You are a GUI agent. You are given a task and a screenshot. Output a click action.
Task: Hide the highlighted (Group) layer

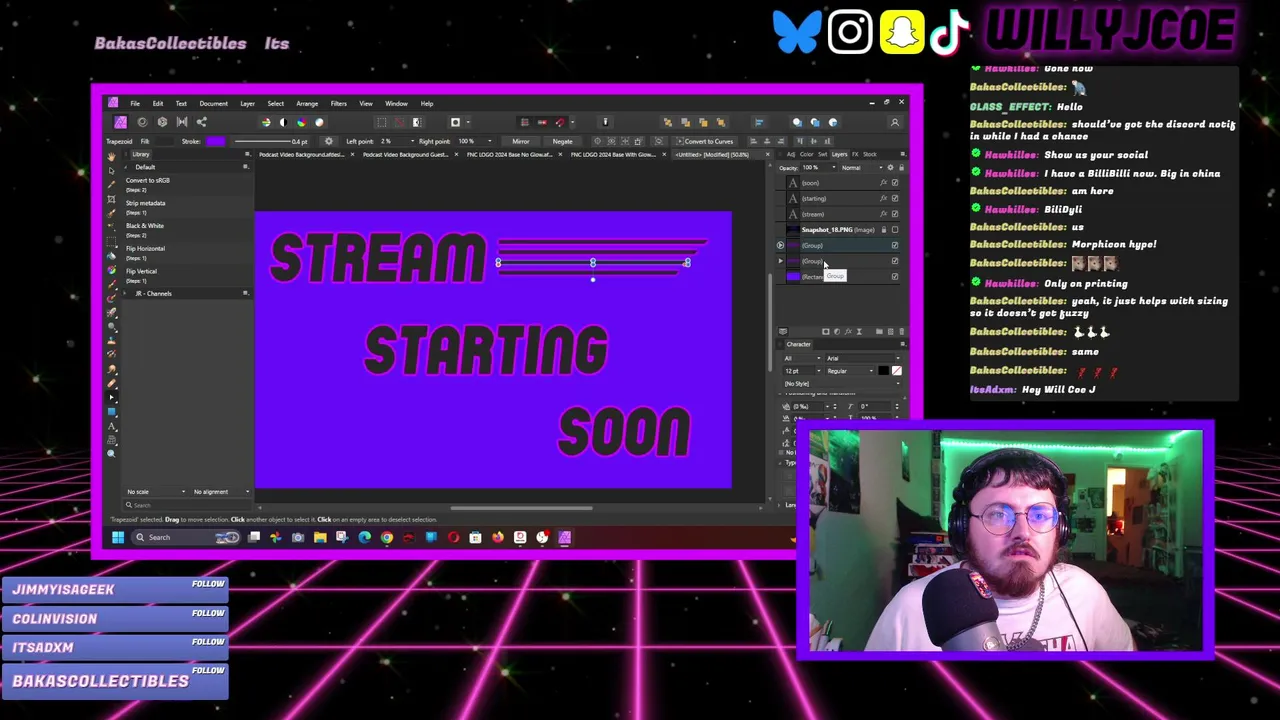pyautogui.click(x=895, y=245)
